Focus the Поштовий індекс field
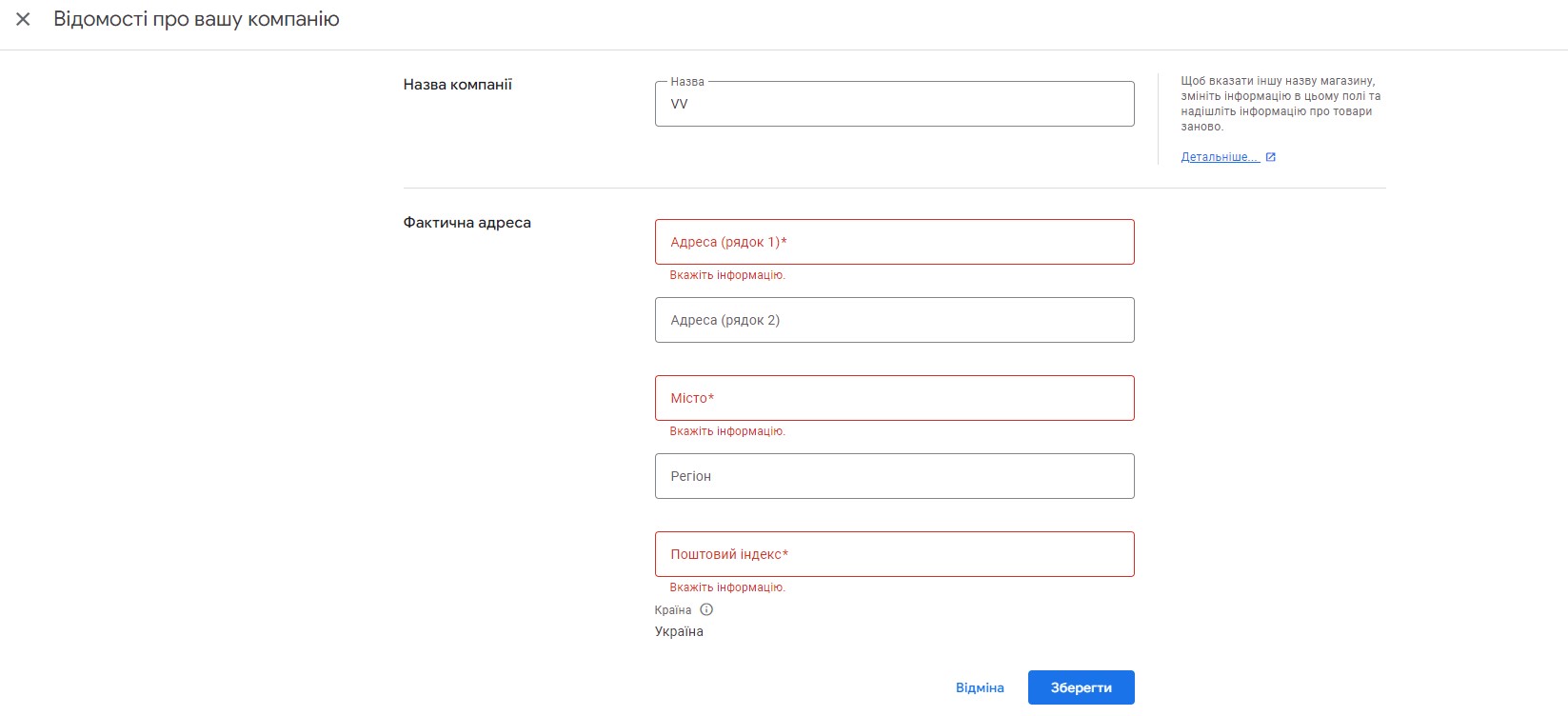Viewport: 1568px width, 716px height. point(894,554)
